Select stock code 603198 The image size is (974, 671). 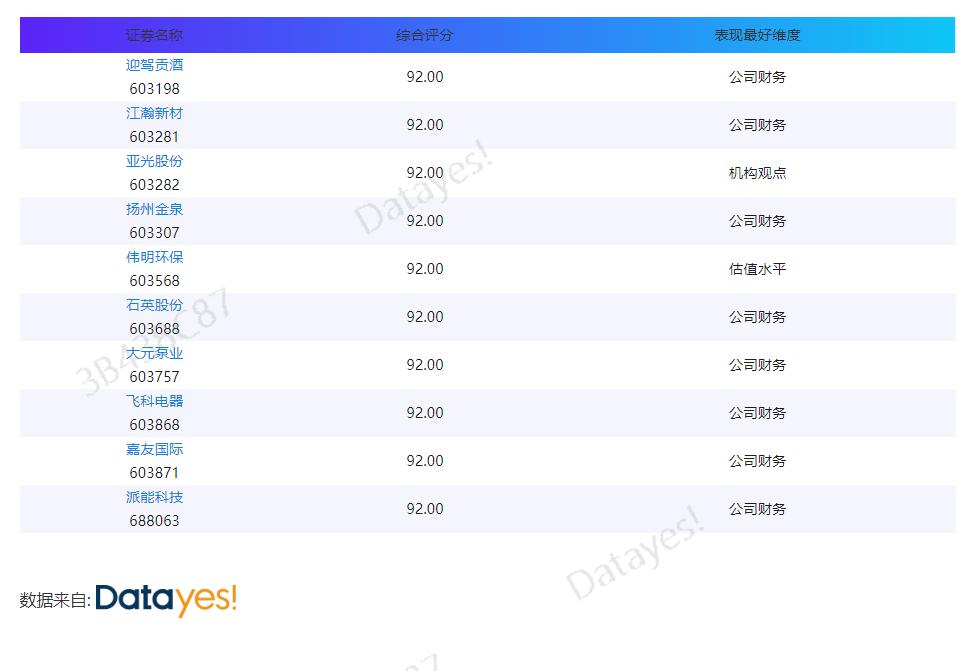tap(154, 88)
